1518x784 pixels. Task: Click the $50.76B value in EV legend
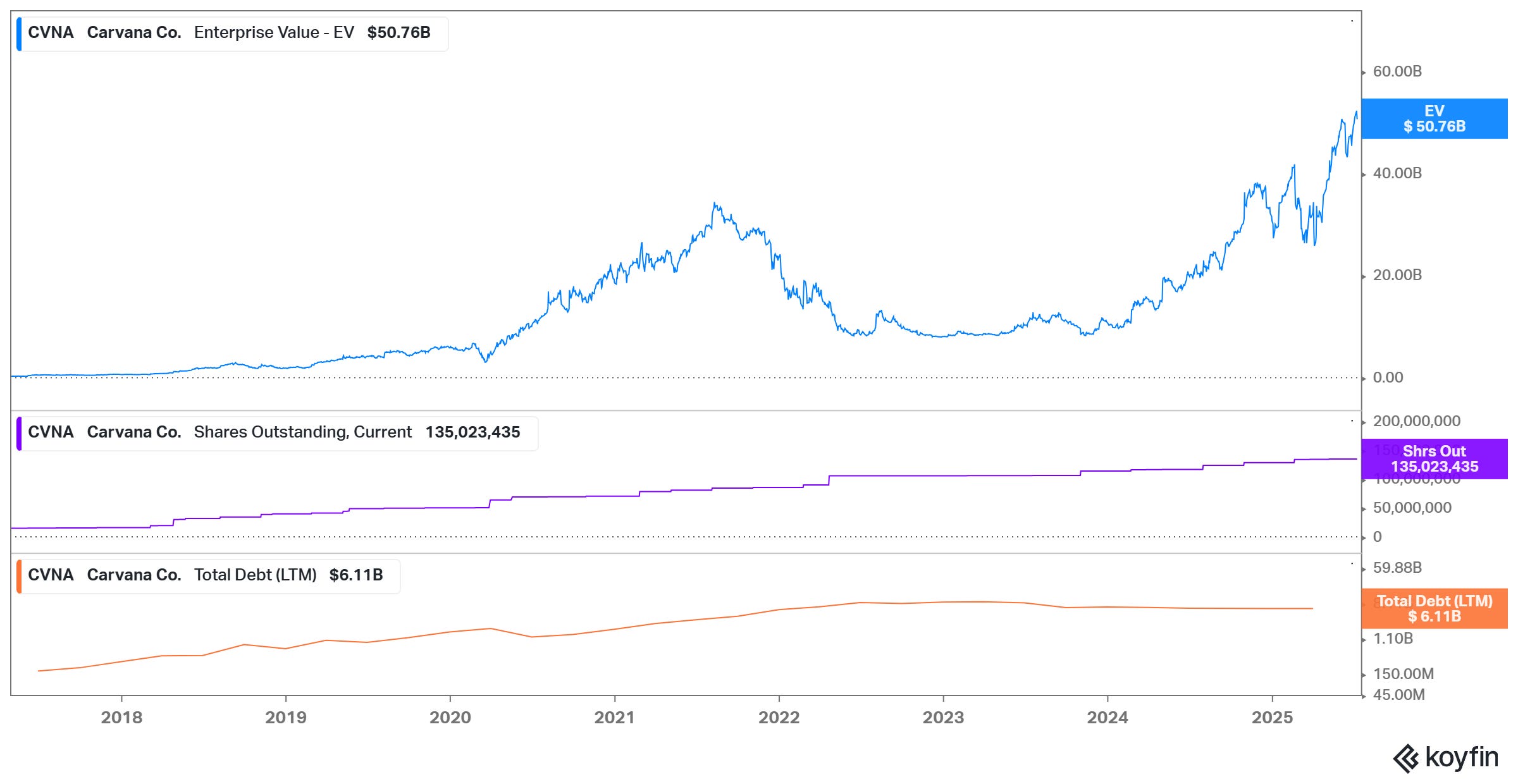click(398, 33)
